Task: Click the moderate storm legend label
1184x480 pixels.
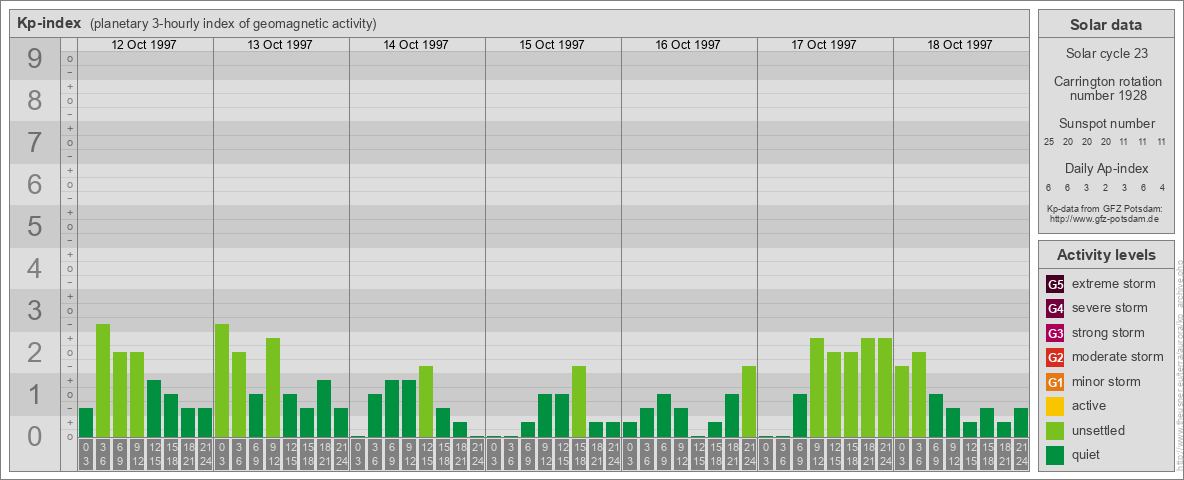Action: [1118, 357]
